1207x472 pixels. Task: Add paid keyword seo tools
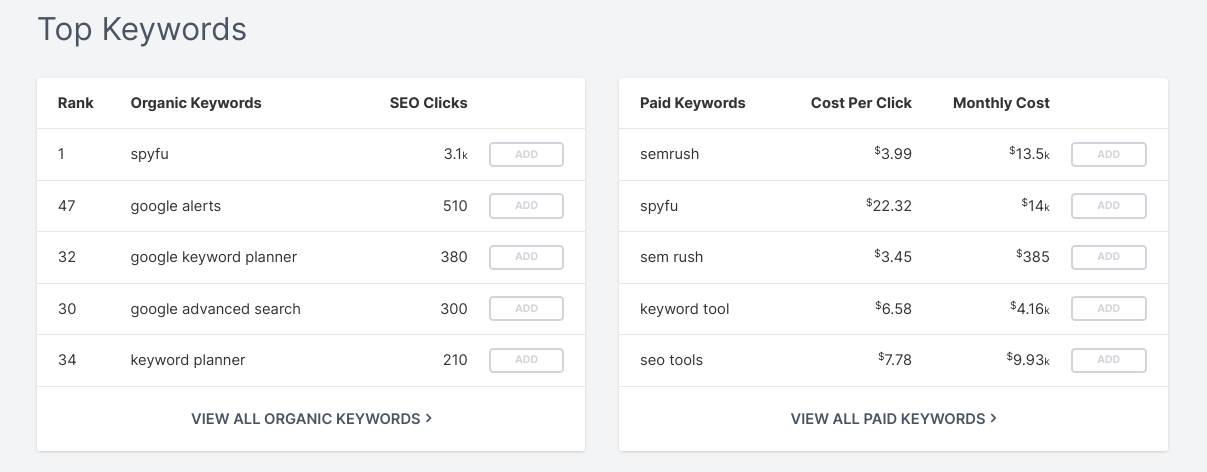[x=1109, y=360]
